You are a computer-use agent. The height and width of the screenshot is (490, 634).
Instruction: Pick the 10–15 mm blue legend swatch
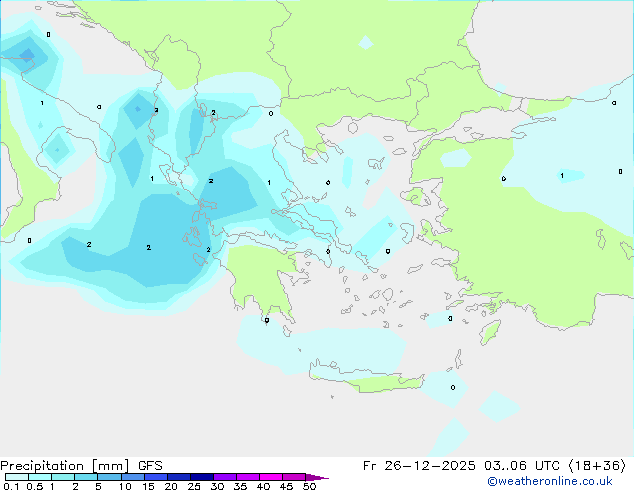133,477
